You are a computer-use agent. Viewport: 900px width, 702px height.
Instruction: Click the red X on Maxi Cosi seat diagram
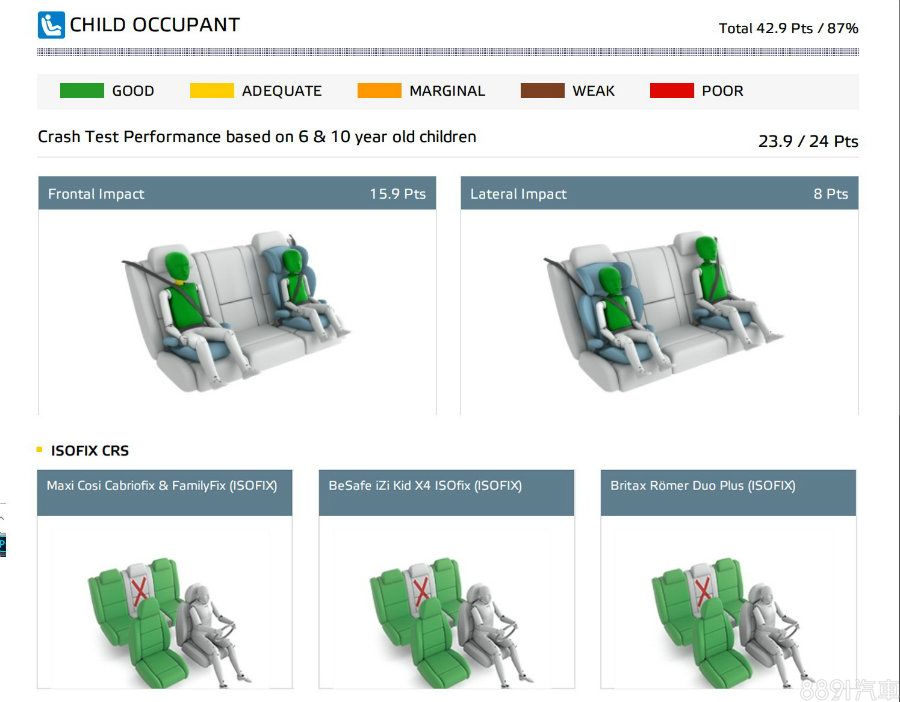click(139, 588)
